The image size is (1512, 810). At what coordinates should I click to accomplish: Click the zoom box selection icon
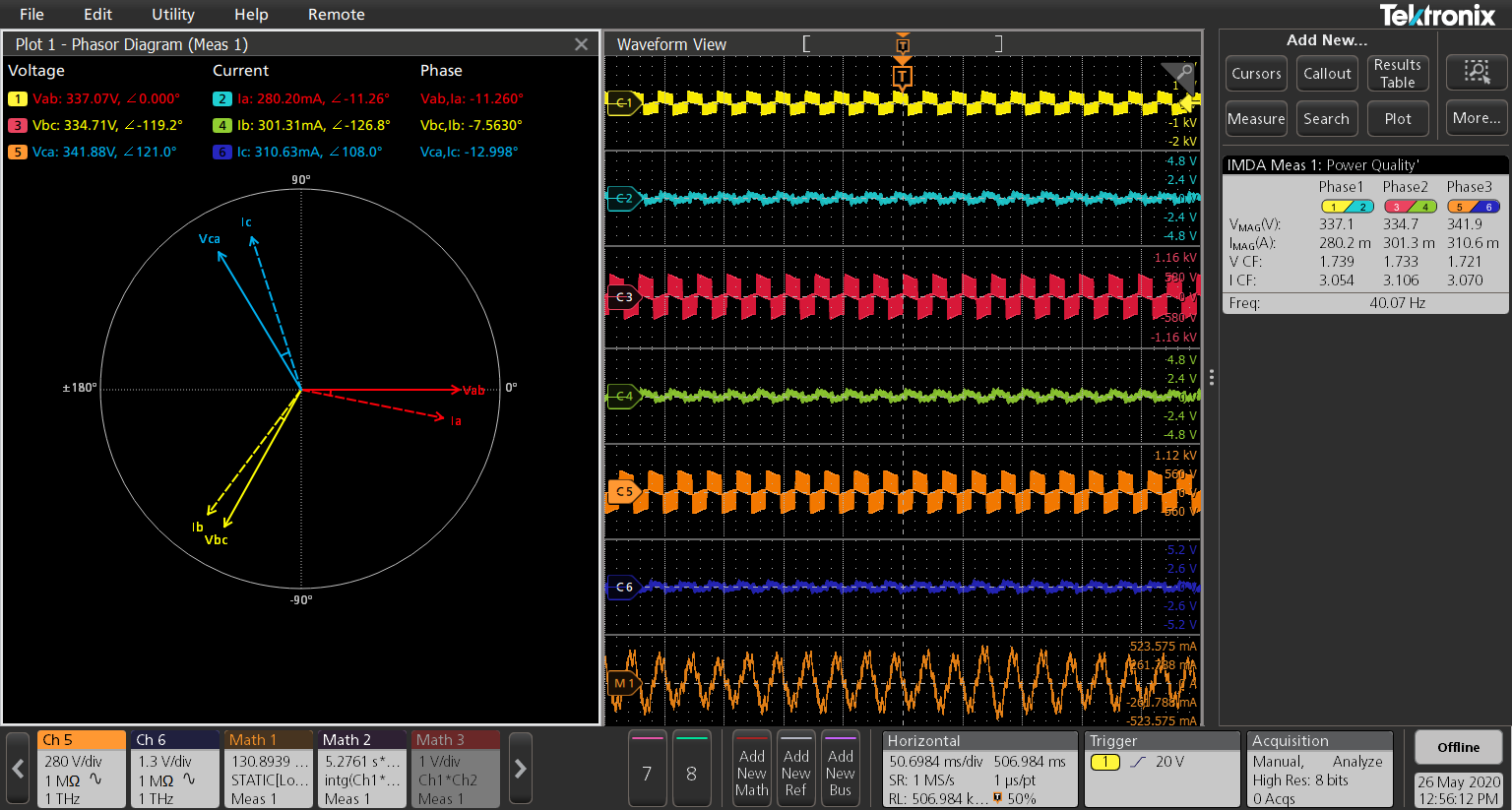pyautogui.click(x=1477, y=72)
